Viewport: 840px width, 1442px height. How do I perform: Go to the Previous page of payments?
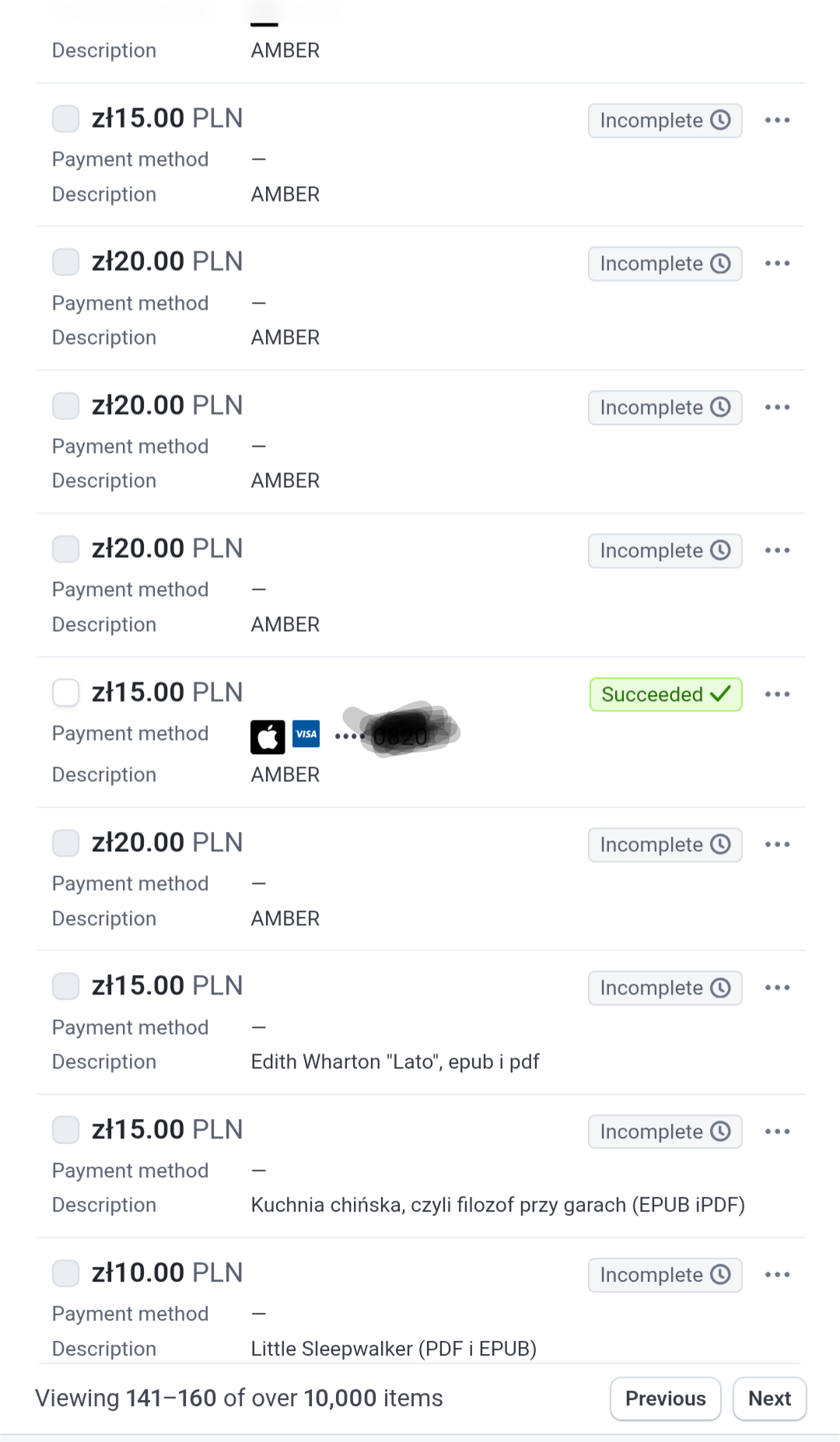click(665, 1398)
